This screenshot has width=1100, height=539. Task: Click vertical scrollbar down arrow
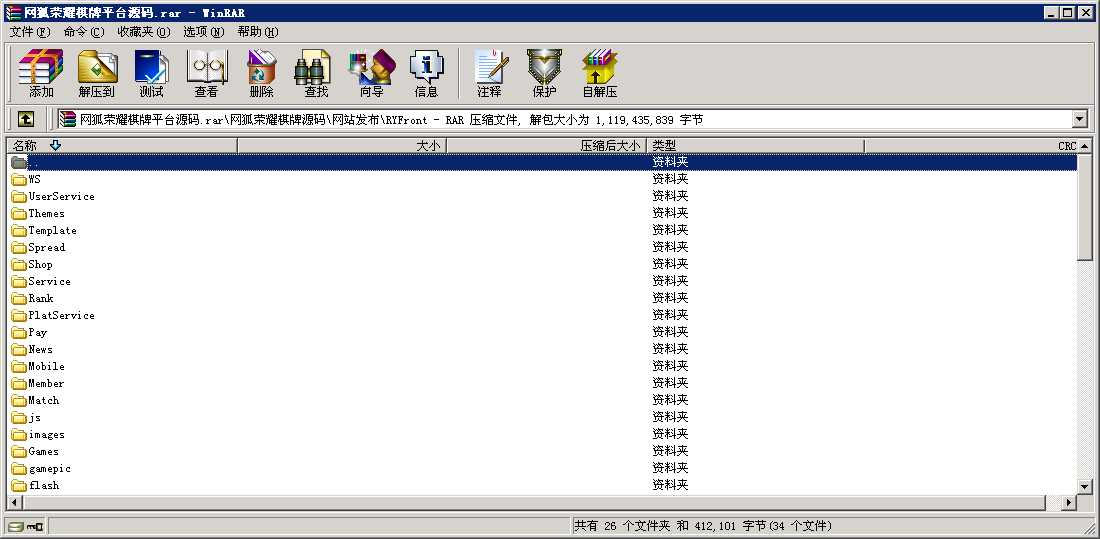[x=1085, y=486]
